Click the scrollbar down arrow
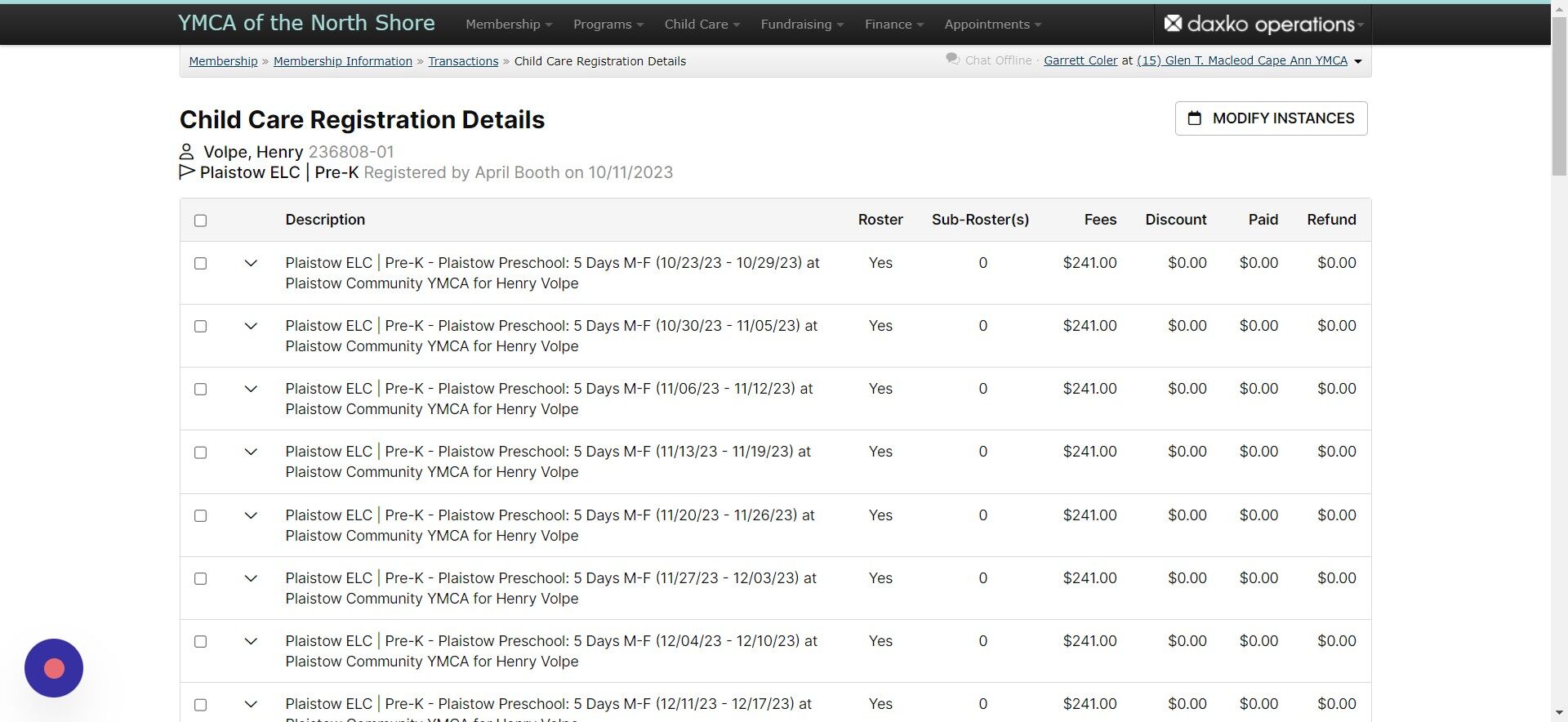 pos(1559,713)
